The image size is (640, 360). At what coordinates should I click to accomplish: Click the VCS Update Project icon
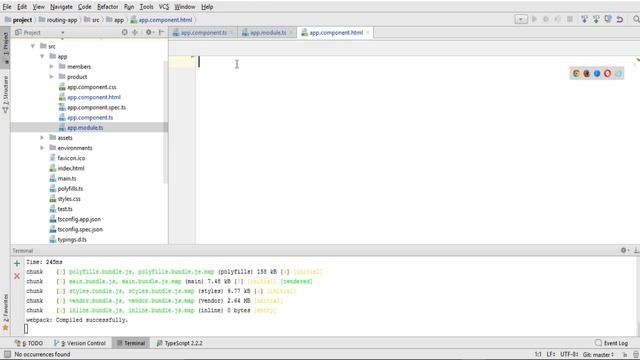click(584, 19)
